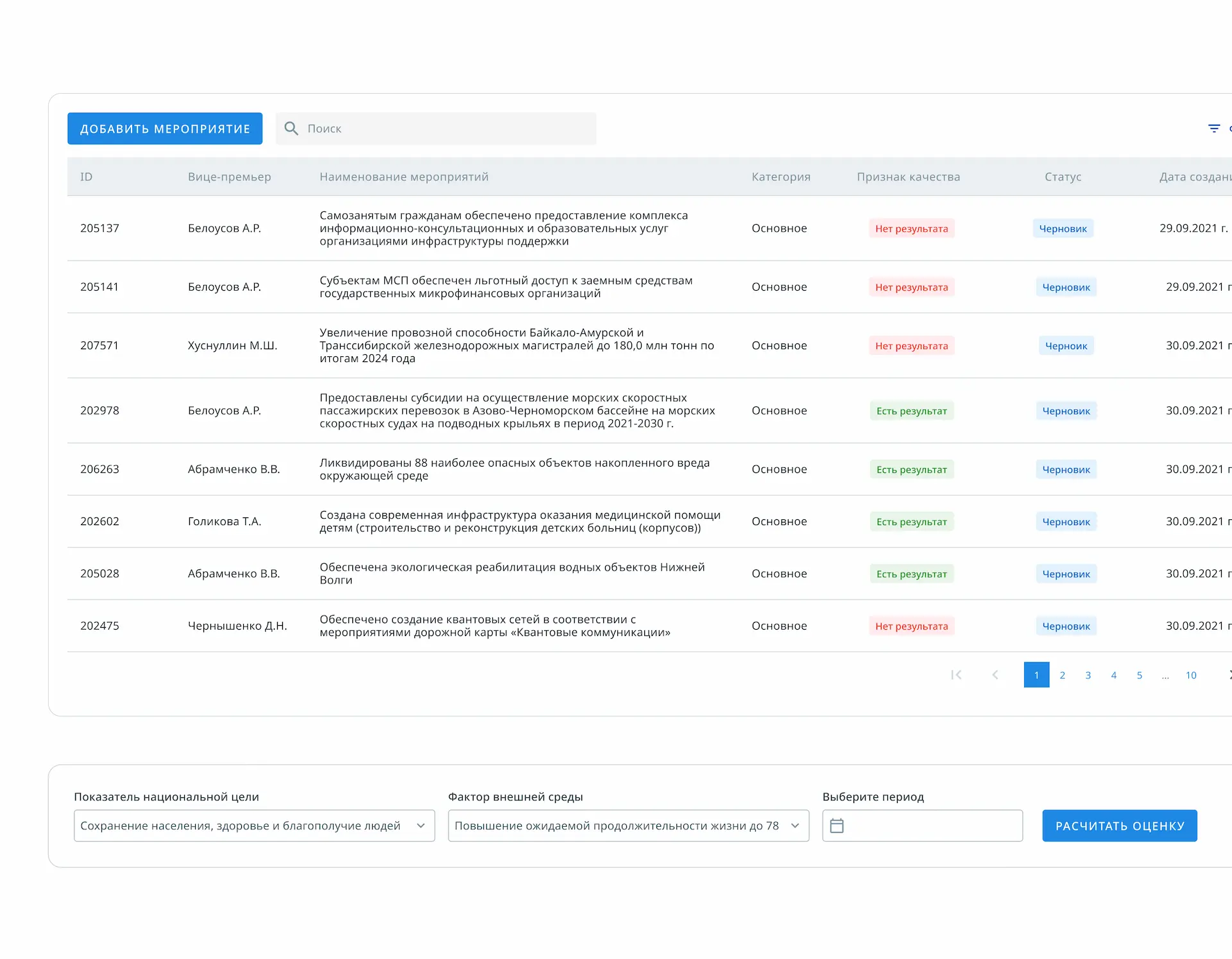The height and width of the screenshot is (959, 1232).
Task: Go to page 2
Action: click(1063, 675)
